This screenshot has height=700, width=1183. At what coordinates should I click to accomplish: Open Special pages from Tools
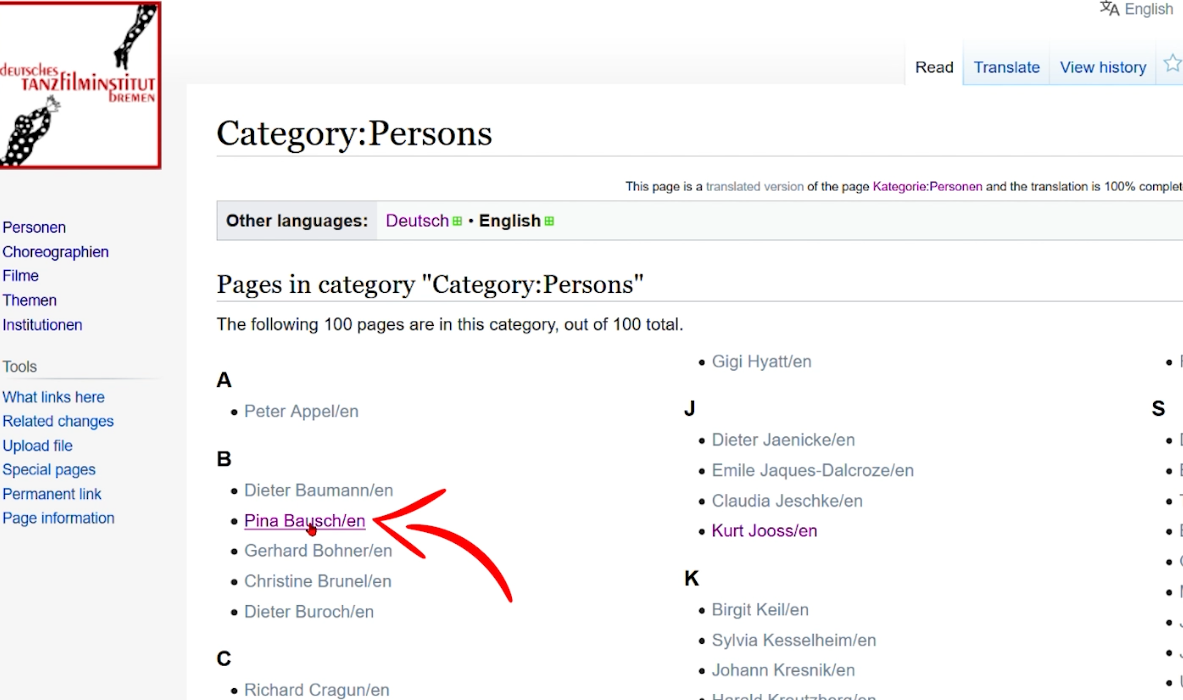49,470
